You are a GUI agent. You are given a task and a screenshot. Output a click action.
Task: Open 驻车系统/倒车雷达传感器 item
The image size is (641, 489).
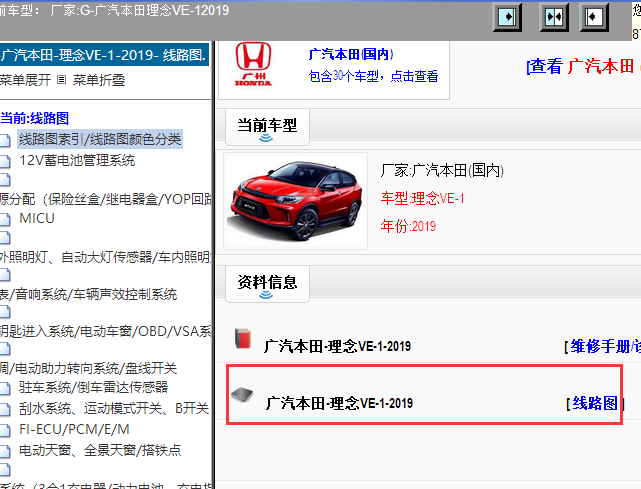tap(94, 387)
